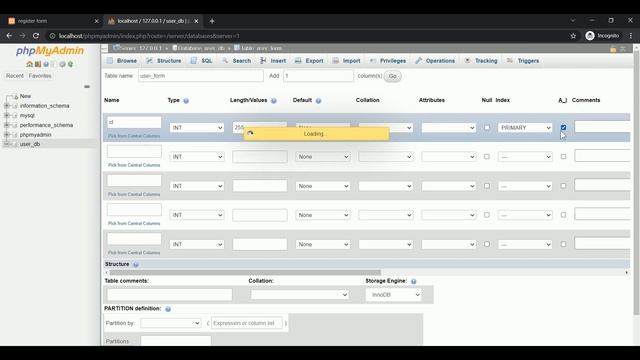The image size is (640, 360).
Task: Open the SQL tab
Action: click(x=201, y=61)
